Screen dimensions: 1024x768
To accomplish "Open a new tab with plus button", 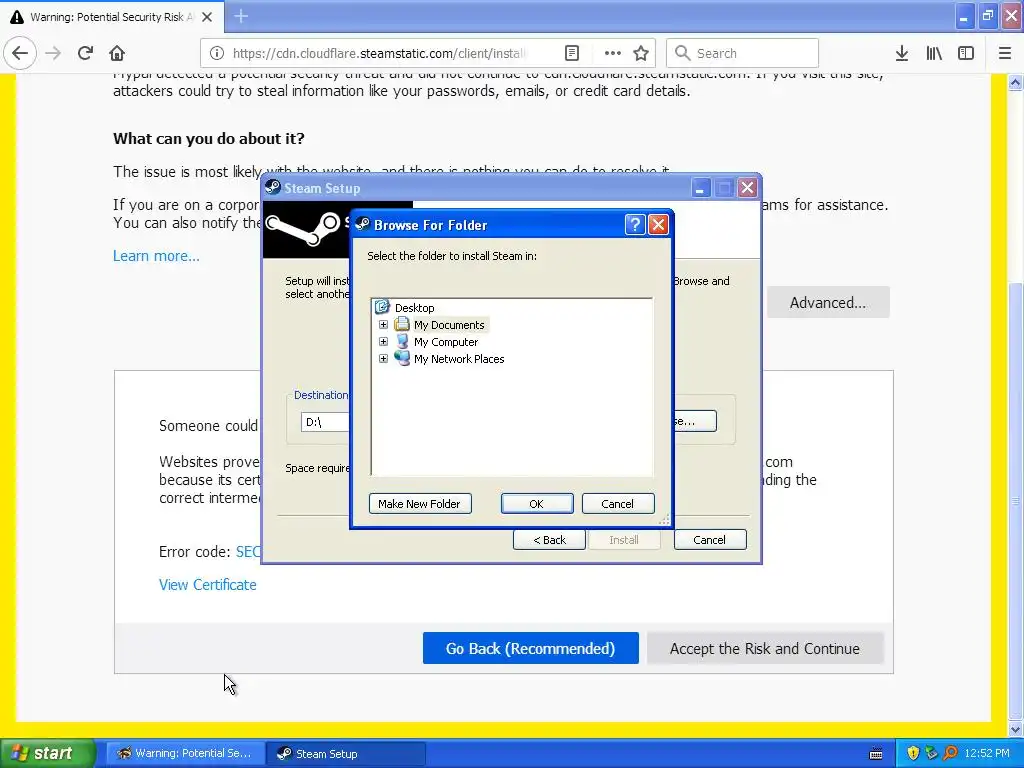I will [241, 16].
